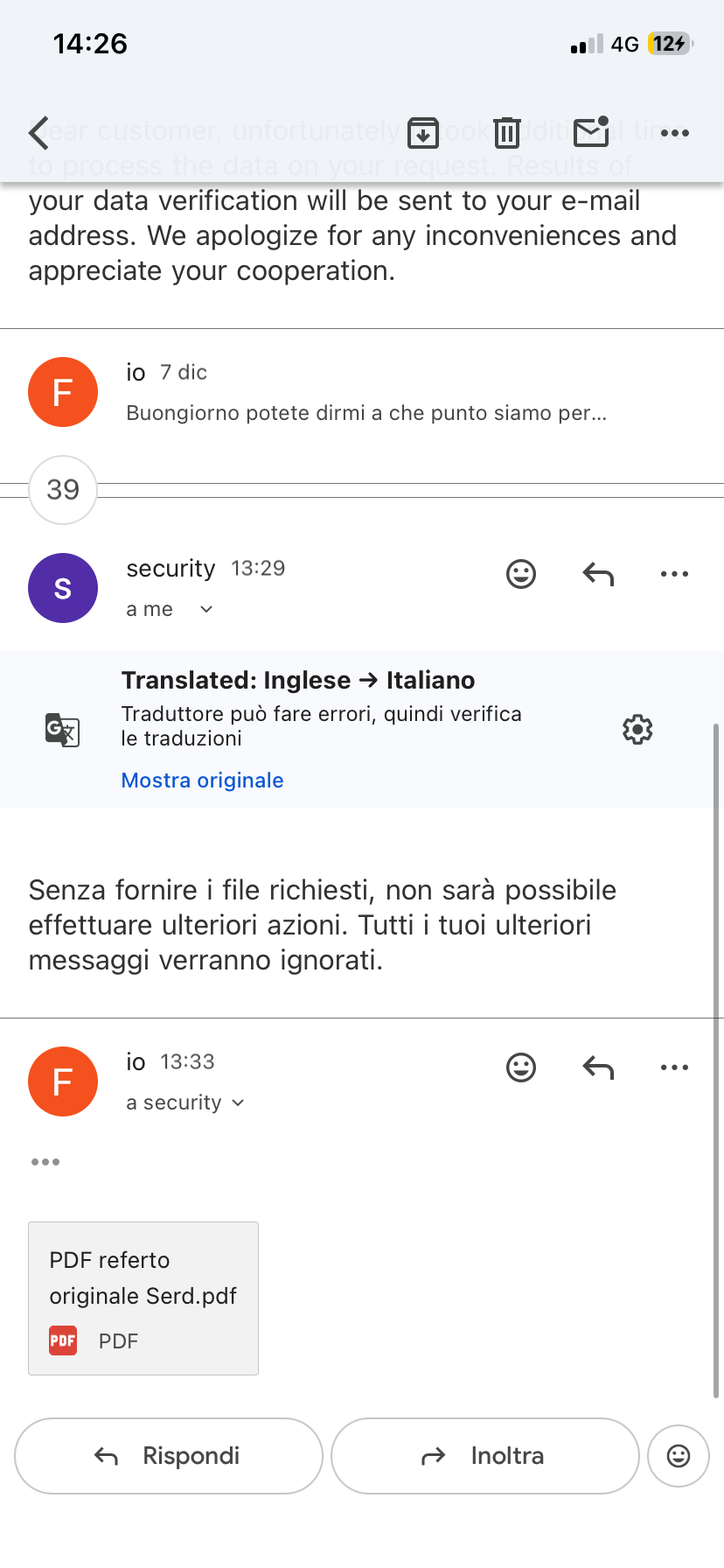Show trimmed content ellipsis in last message
Viewport: 724px width, 1568px height.
45,1162
